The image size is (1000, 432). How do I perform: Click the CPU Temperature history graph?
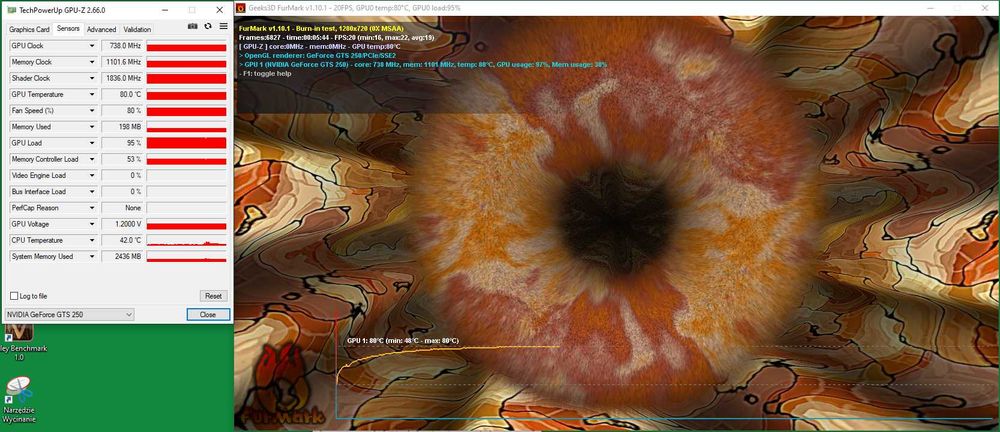point(186,241)
